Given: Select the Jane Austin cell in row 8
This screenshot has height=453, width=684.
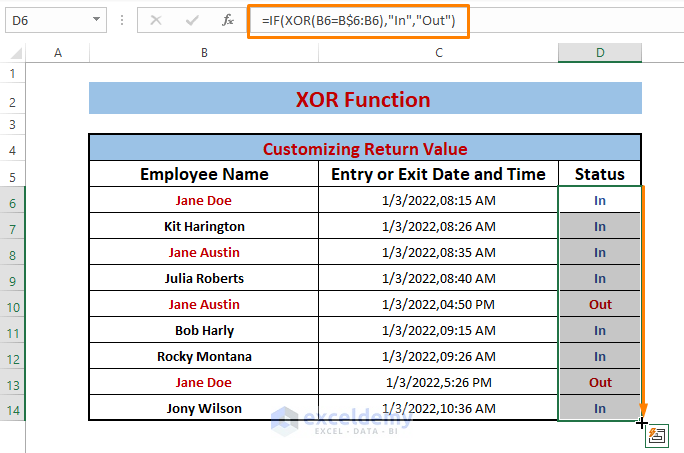Looking at the screenshot, I should coord(204,252).
